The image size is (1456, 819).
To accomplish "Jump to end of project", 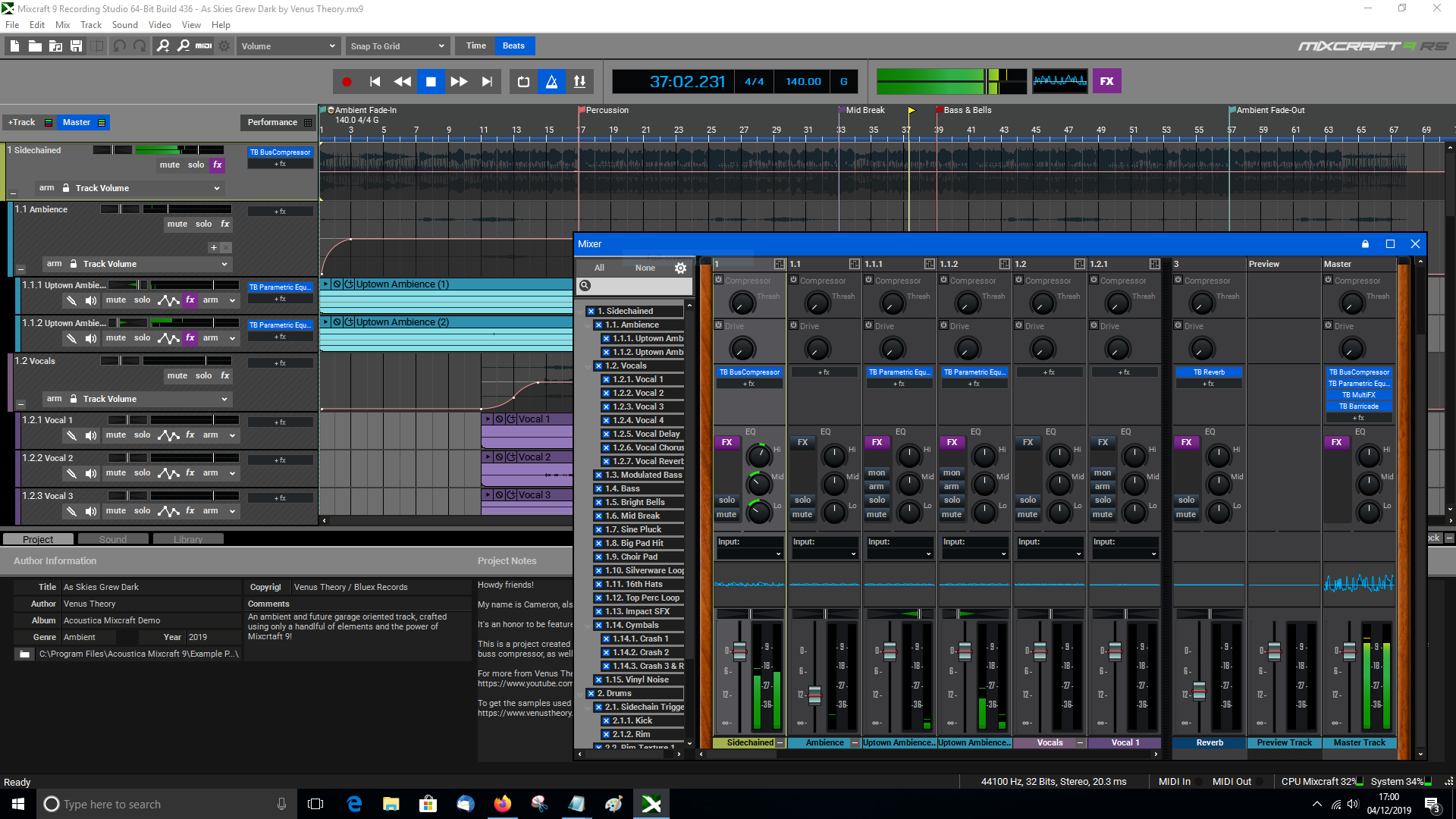I will pyautogui.click(x=487, y=82).
